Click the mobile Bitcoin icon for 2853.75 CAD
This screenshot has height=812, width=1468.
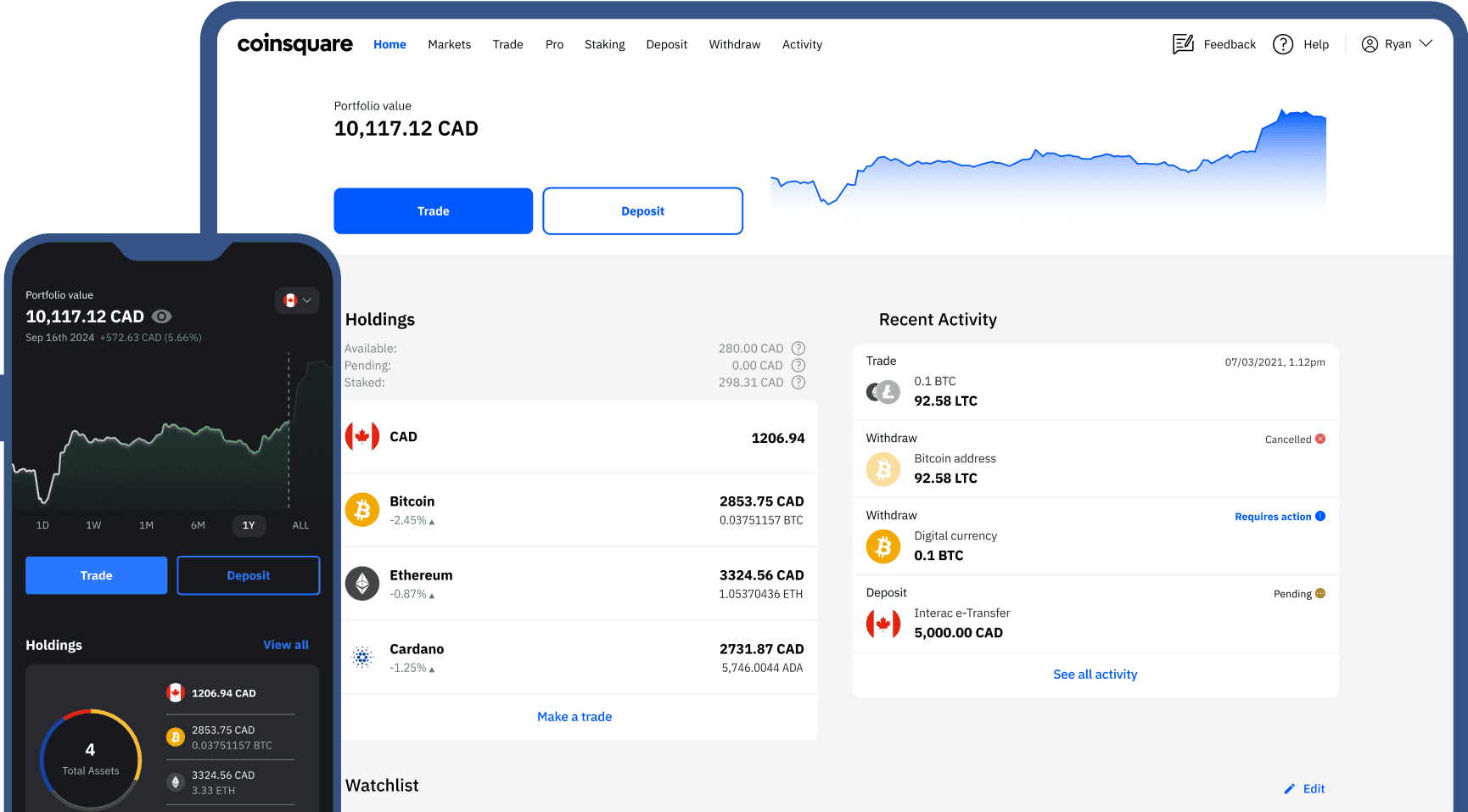[175, 737]
